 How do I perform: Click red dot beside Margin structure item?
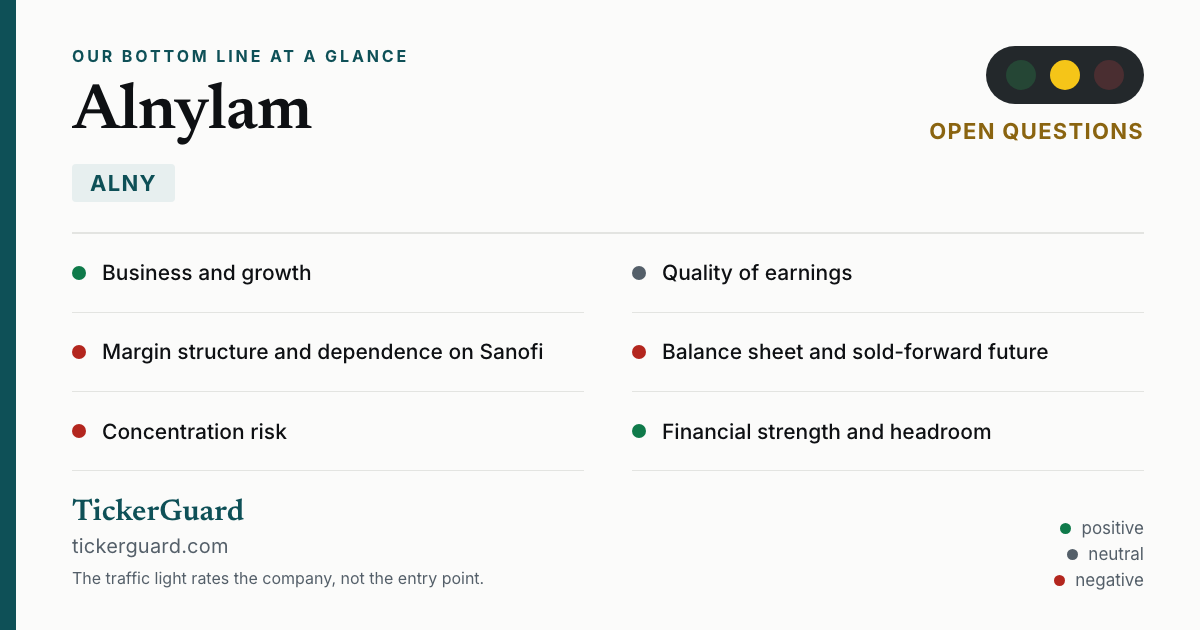point(79,352)
